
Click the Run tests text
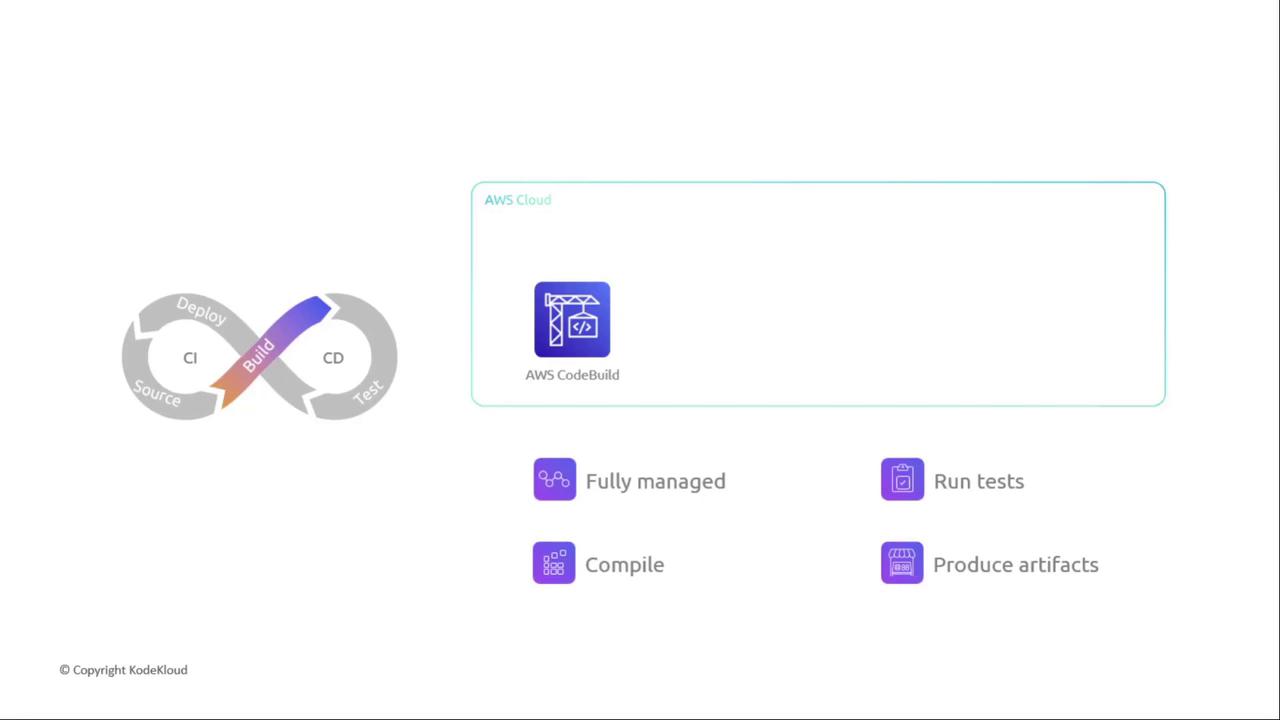click(979, 481)
